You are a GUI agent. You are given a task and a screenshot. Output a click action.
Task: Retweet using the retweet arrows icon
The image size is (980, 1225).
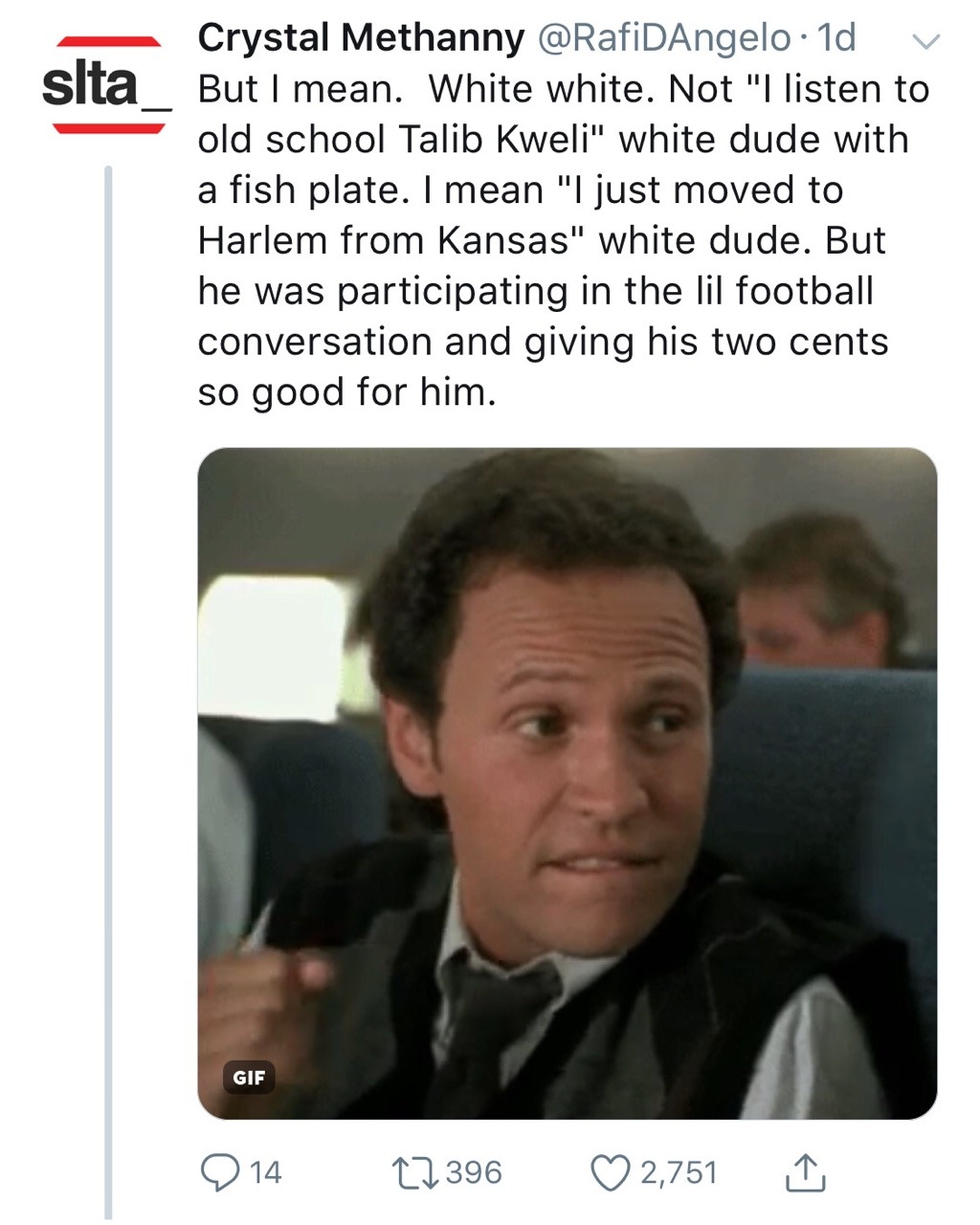click(414, 1171)
